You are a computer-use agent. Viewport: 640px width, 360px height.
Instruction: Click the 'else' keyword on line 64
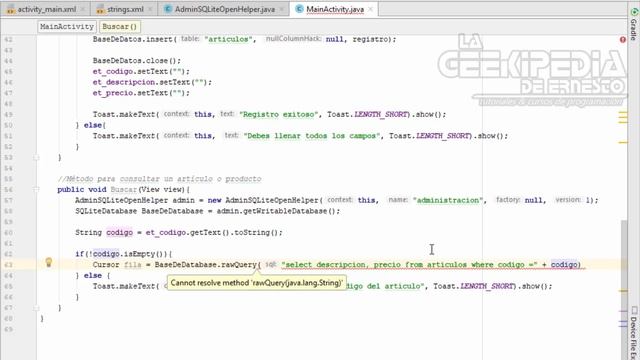[x=93, y=276]
